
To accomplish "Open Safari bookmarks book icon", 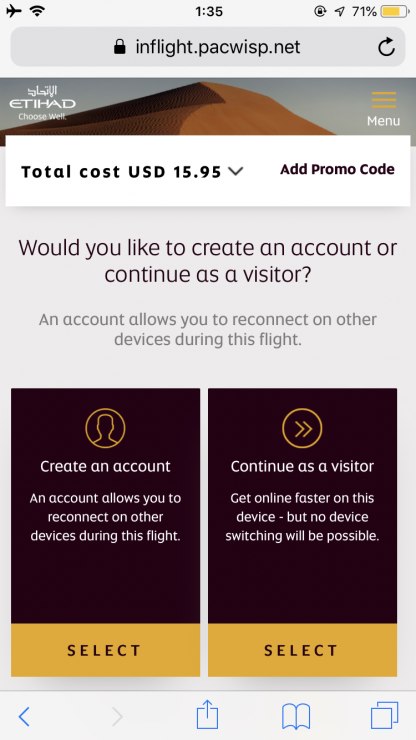I will point(296,716).
